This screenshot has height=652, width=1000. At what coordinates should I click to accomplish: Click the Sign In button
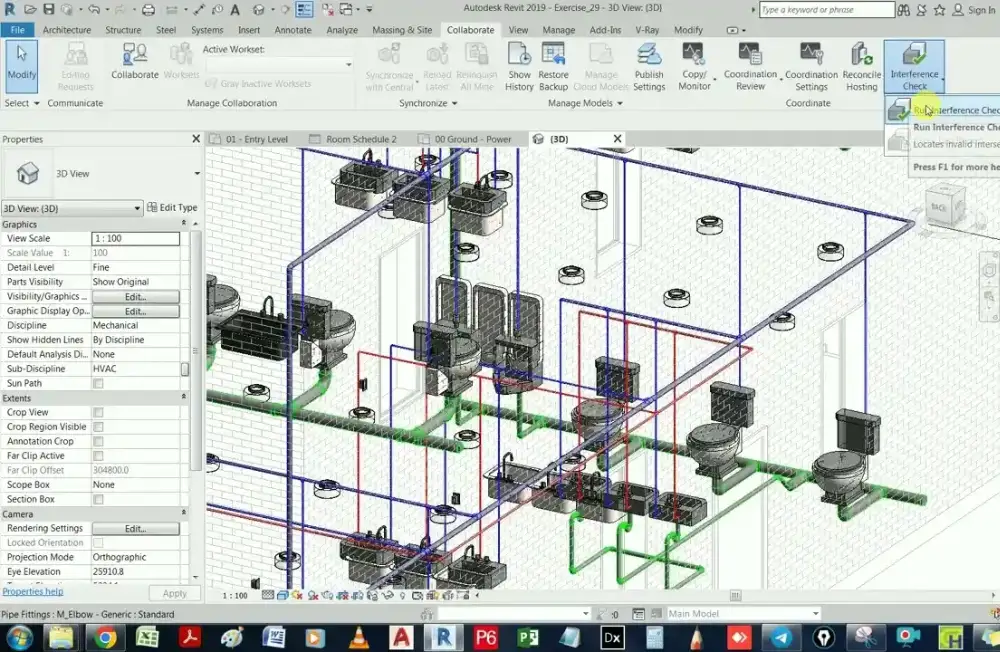974,10
